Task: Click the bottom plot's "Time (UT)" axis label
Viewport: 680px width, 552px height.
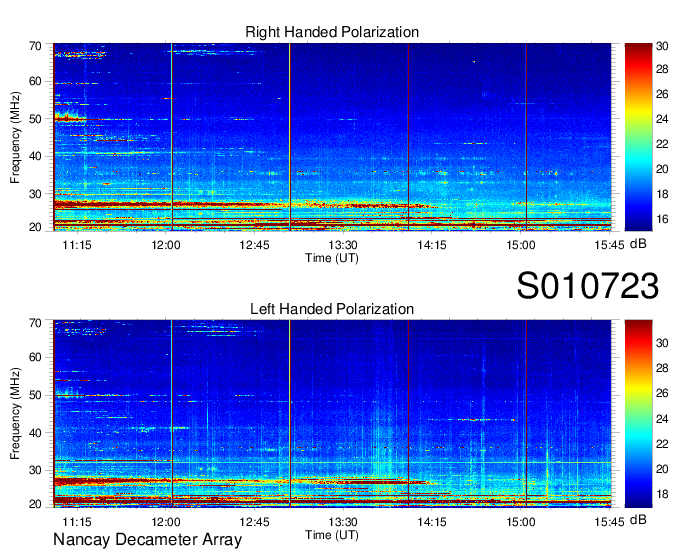Action: [x=332, y=535]
